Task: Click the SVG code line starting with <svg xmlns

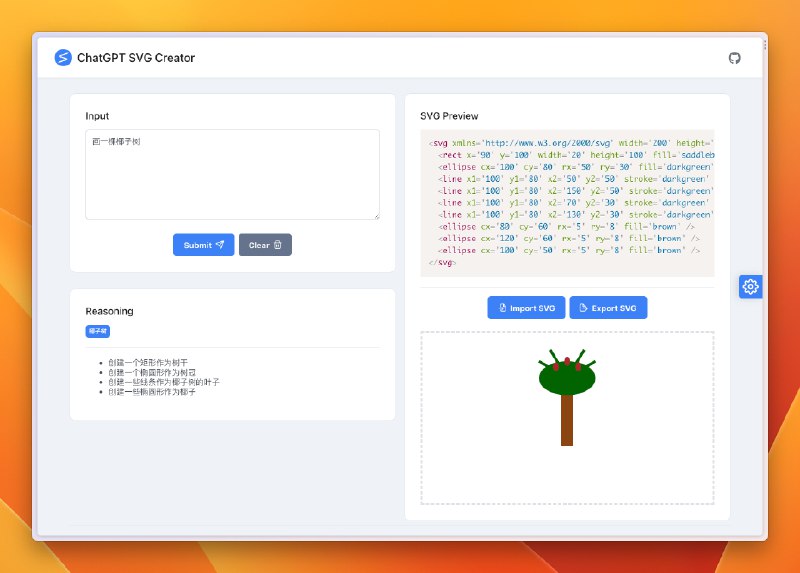Action: click(x=571, y=143)
